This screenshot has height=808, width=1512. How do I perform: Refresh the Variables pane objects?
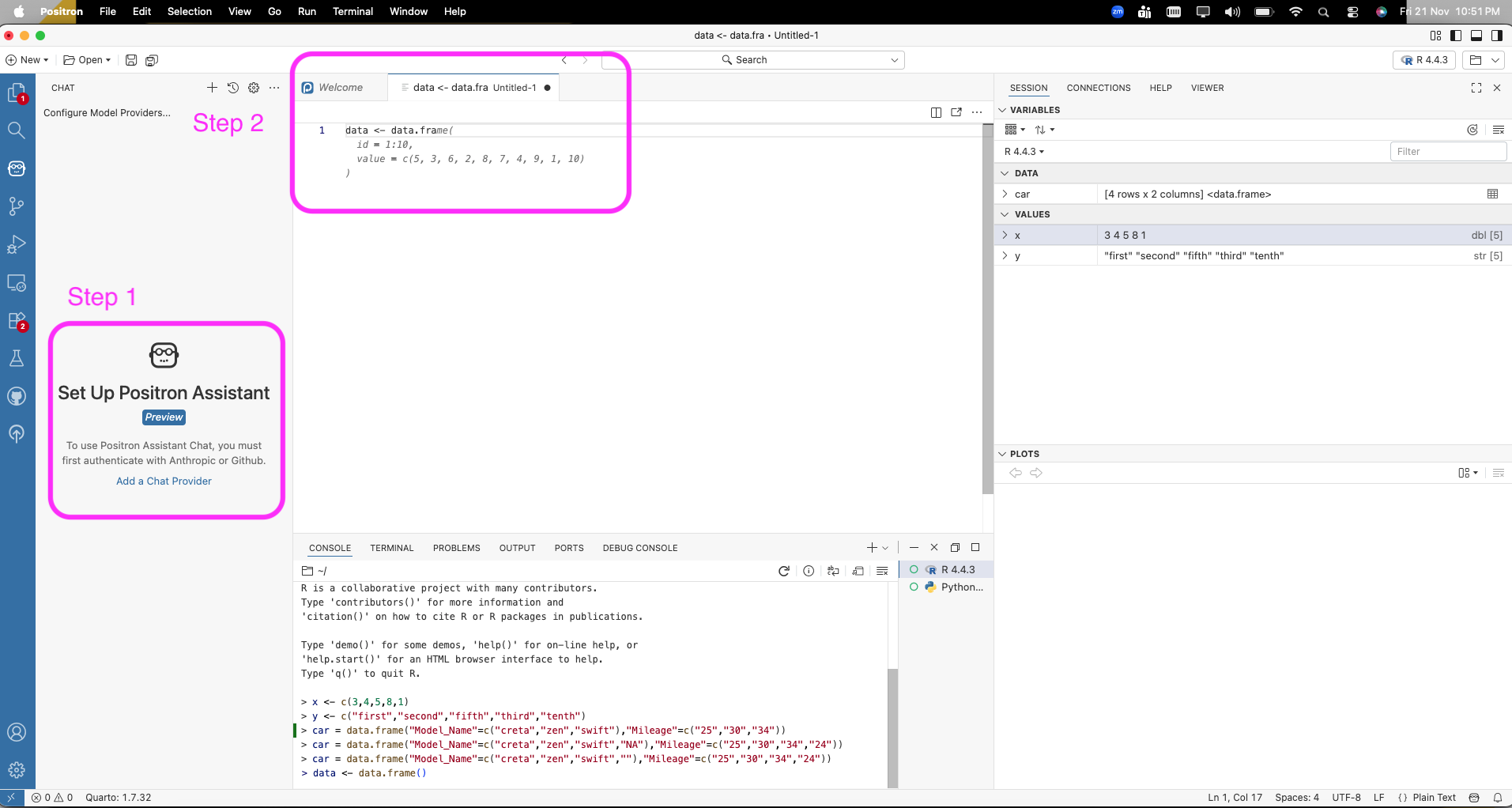1472,130
